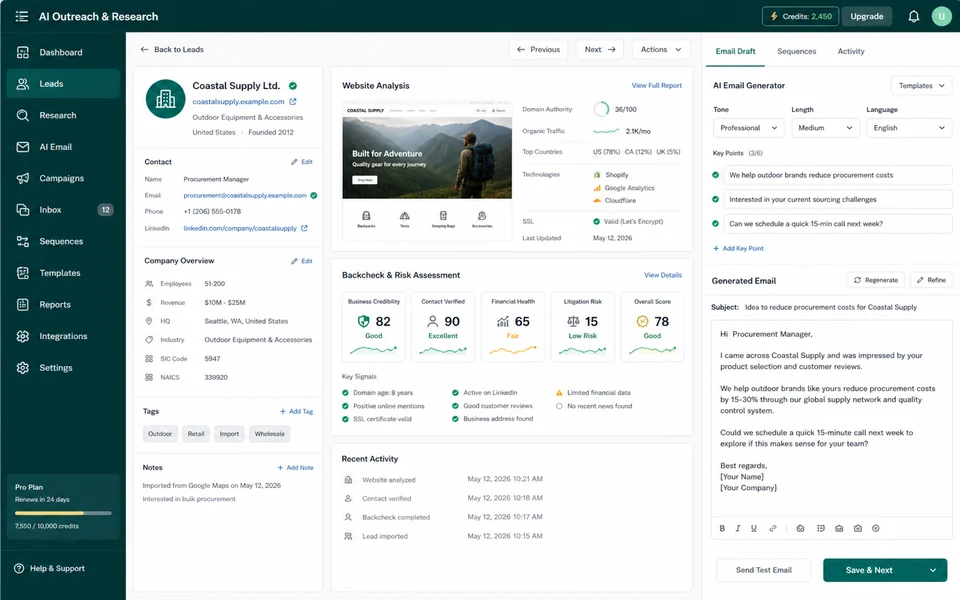The image size is (960, 600).
Task: Click the Templates icon in sidebar
Action: coord(23,273)
